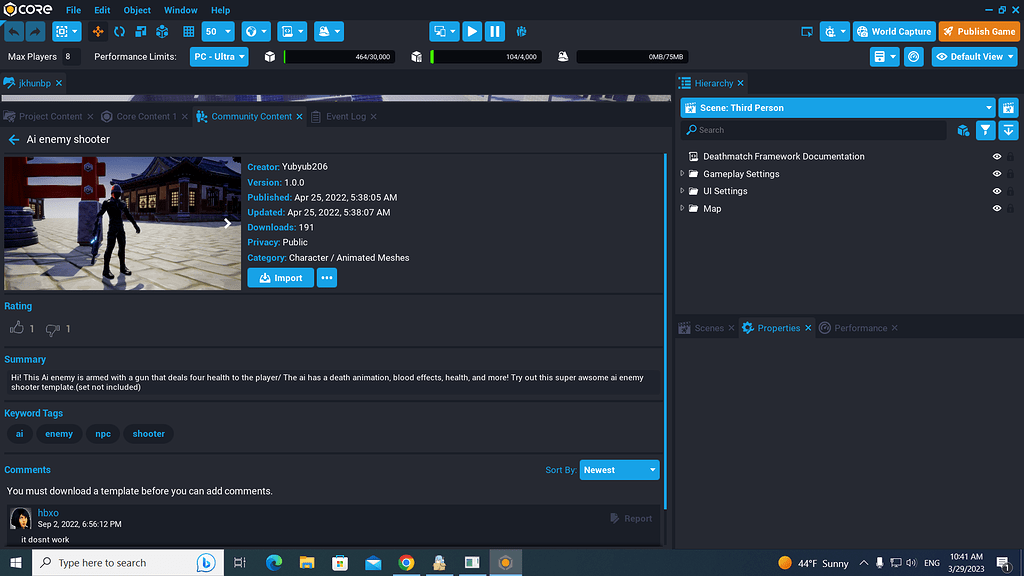Open the Scene: Third Person dropdown
1024x576 pixels.
[838, 108]
